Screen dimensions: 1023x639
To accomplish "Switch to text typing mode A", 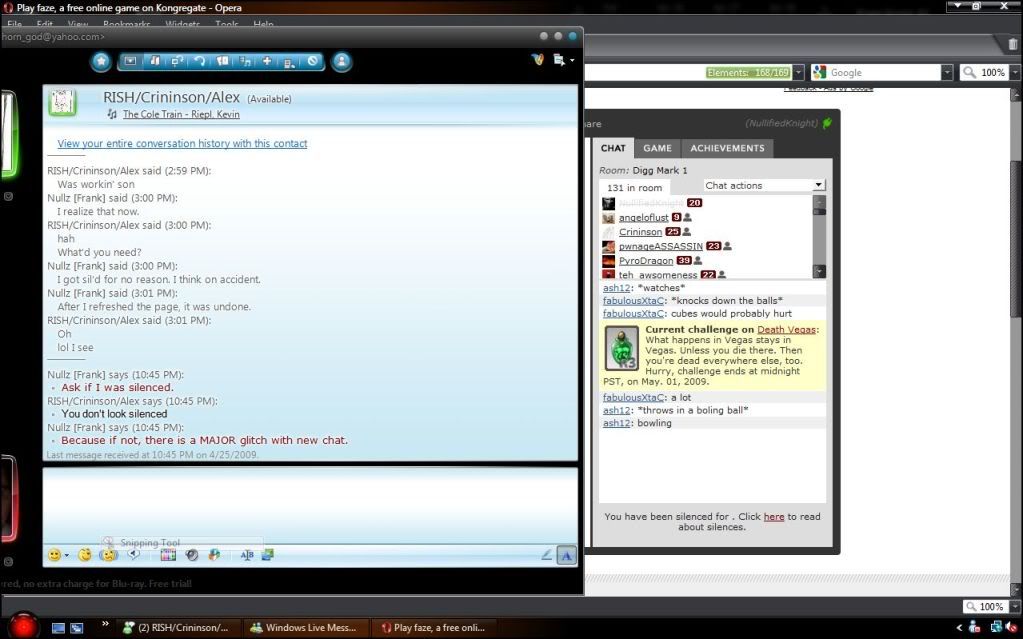I will (x=567, y=555).
